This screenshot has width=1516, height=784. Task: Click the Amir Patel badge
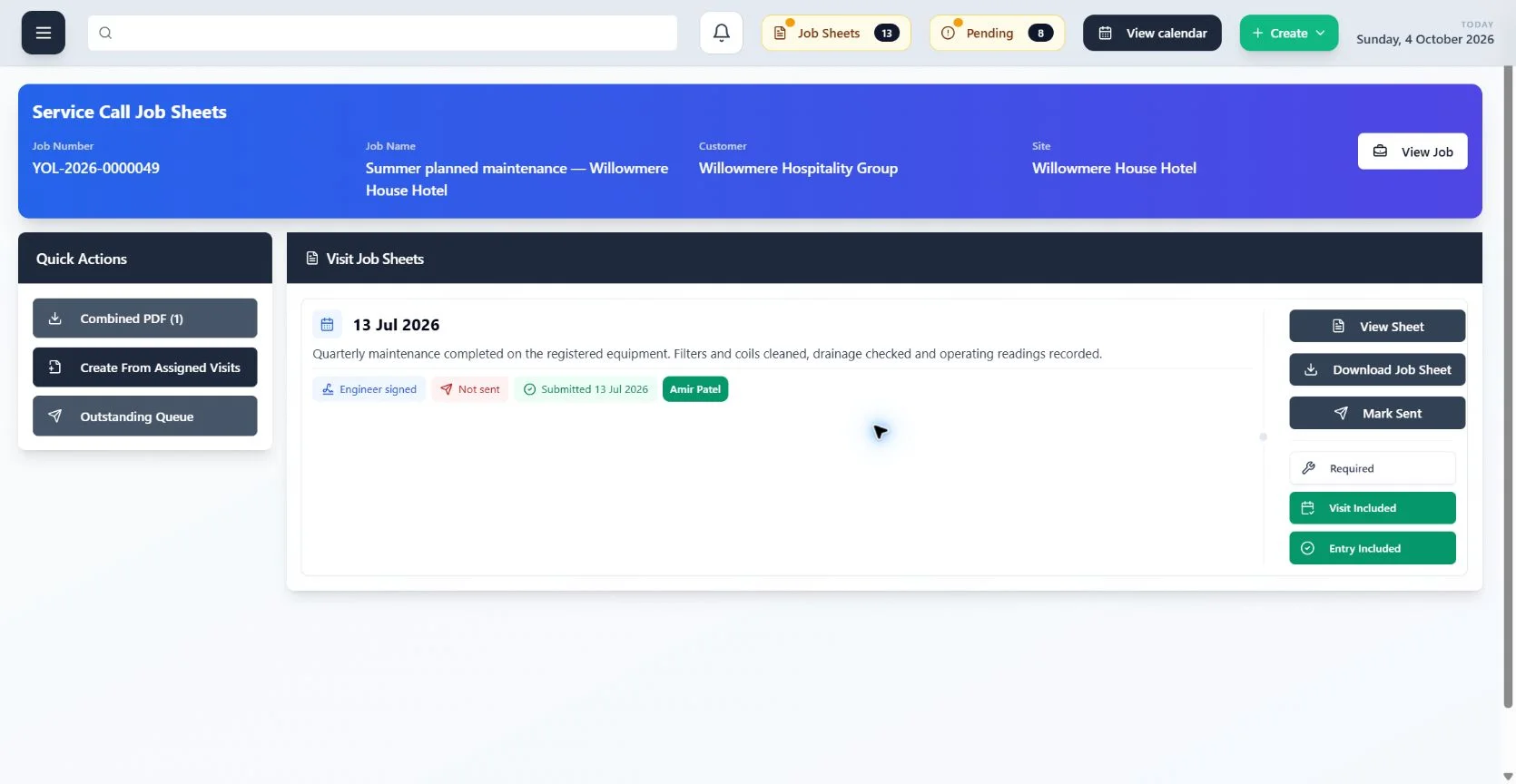695,389
